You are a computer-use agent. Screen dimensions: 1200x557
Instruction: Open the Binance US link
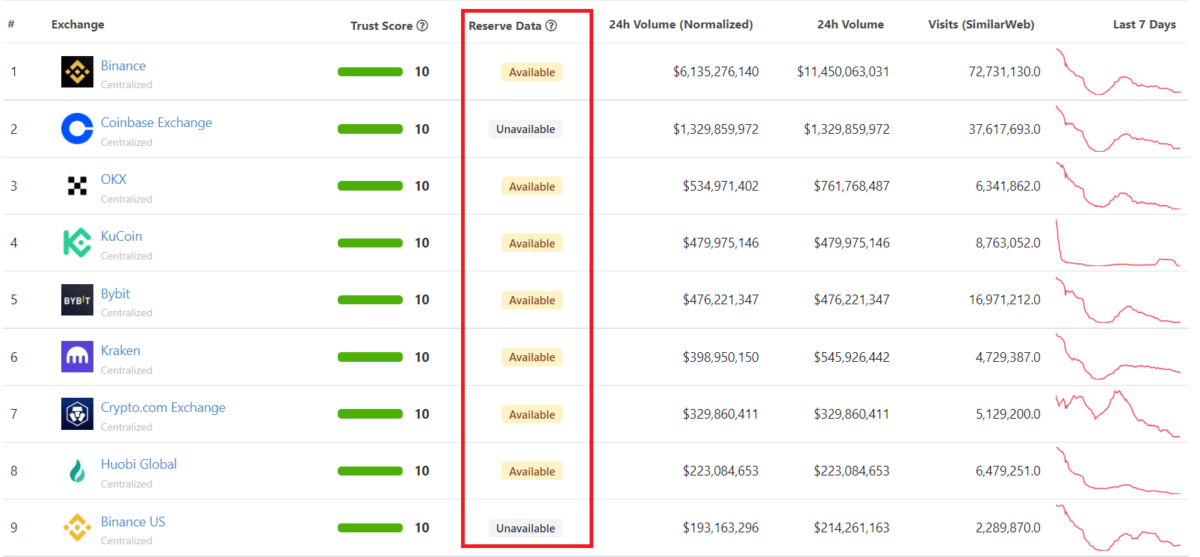click(x=133, y=522)
